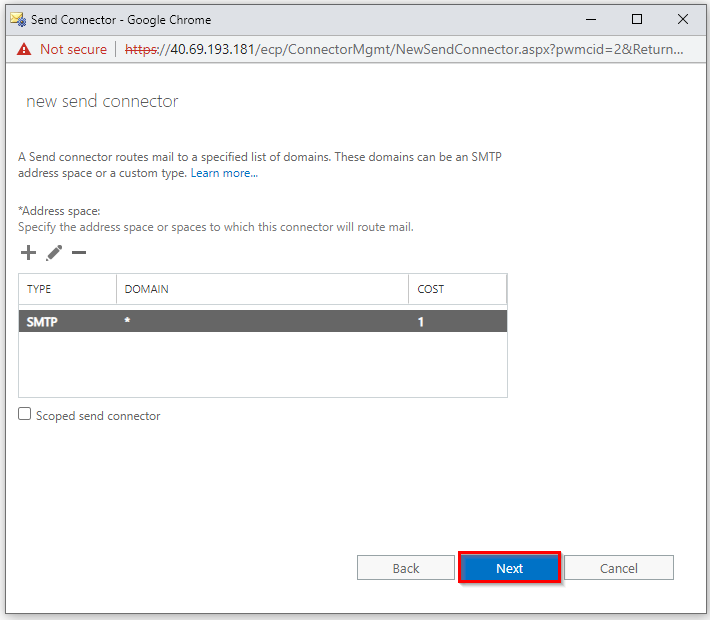710x620 pixels.
Task: Close the Send Connector window
Action: point(683,19)
